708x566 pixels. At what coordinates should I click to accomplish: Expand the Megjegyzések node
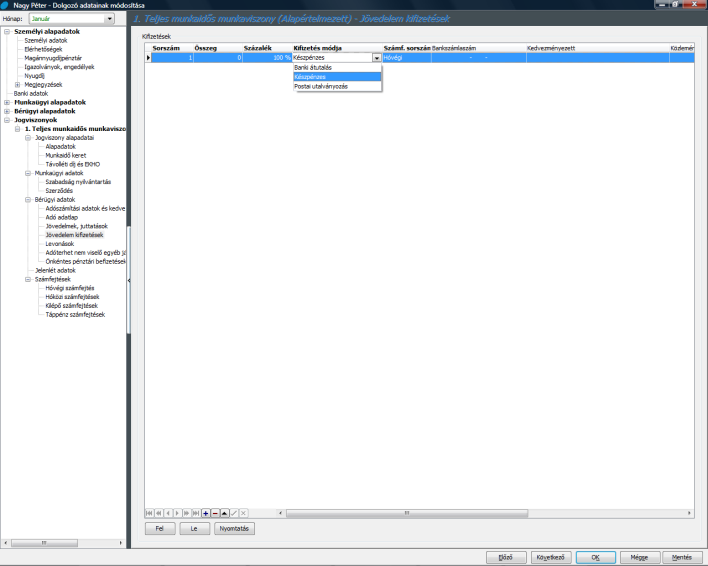pos(17,84)
